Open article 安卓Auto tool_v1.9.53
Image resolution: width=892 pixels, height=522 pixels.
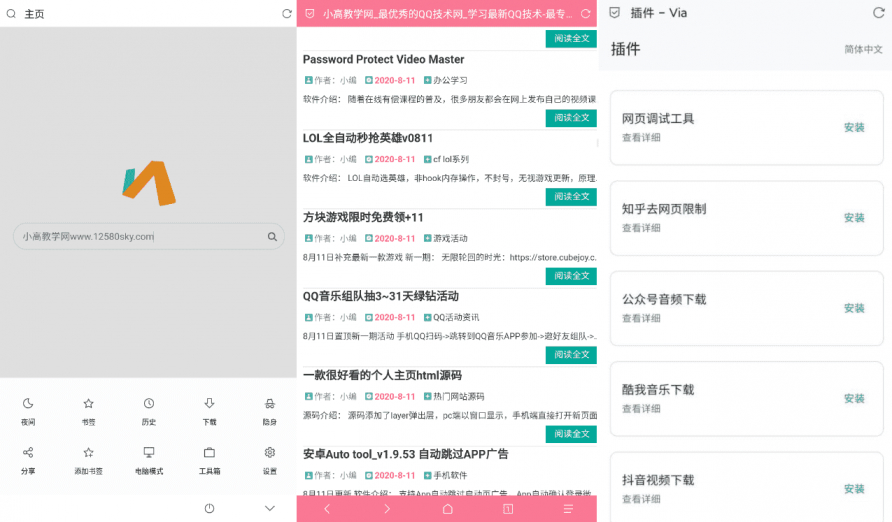406,454
